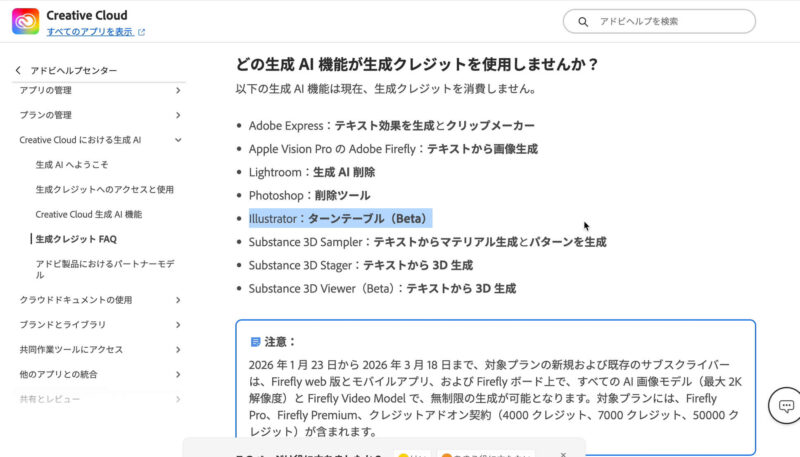
Task: Click the 注意 note icon
Action: click(256, 342)
